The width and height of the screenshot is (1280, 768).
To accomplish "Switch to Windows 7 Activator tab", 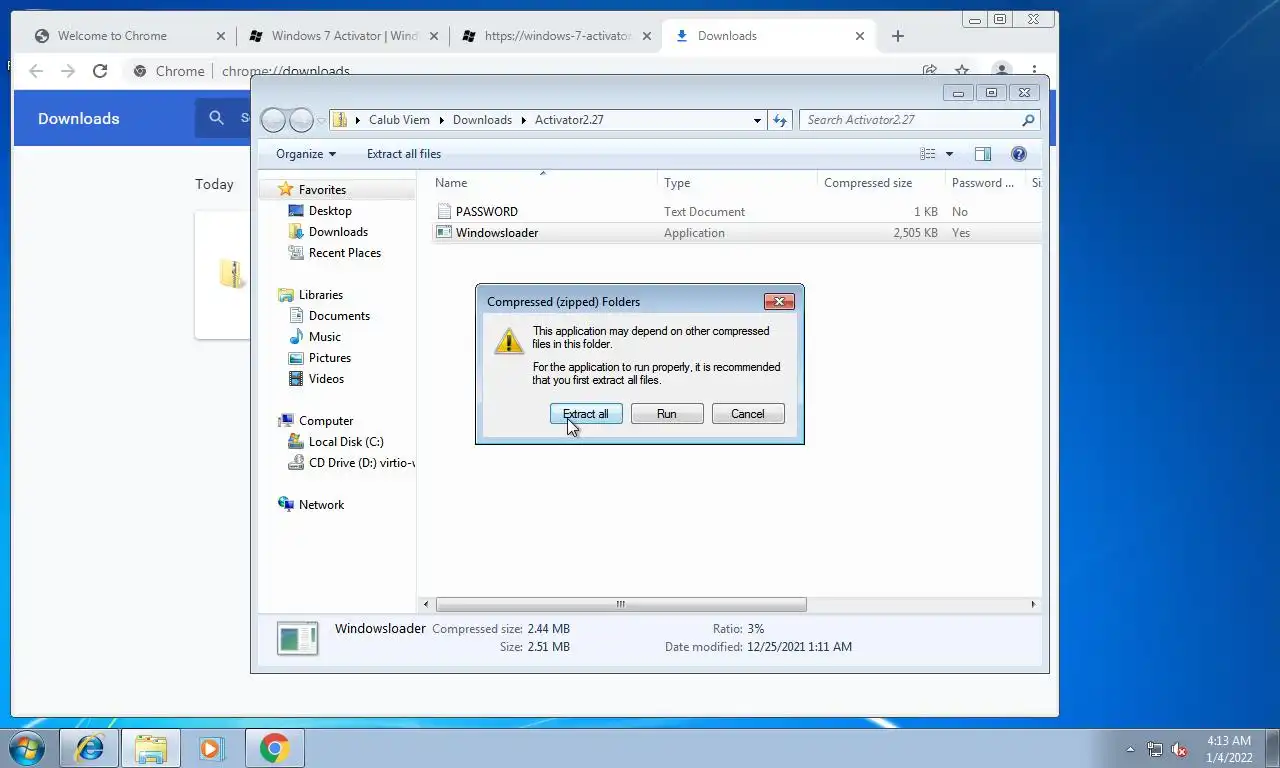I will (x=345, y=36).
